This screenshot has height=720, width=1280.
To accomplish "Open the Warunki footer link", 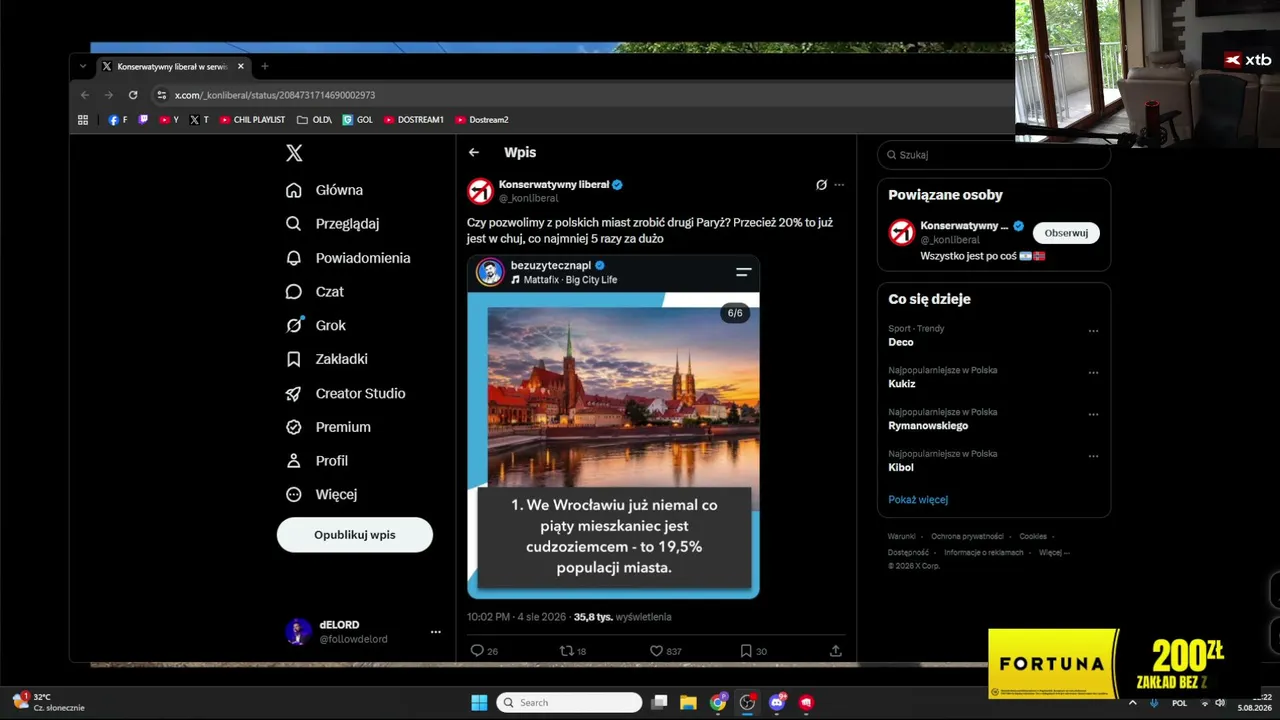I will [x=901, y=537].
